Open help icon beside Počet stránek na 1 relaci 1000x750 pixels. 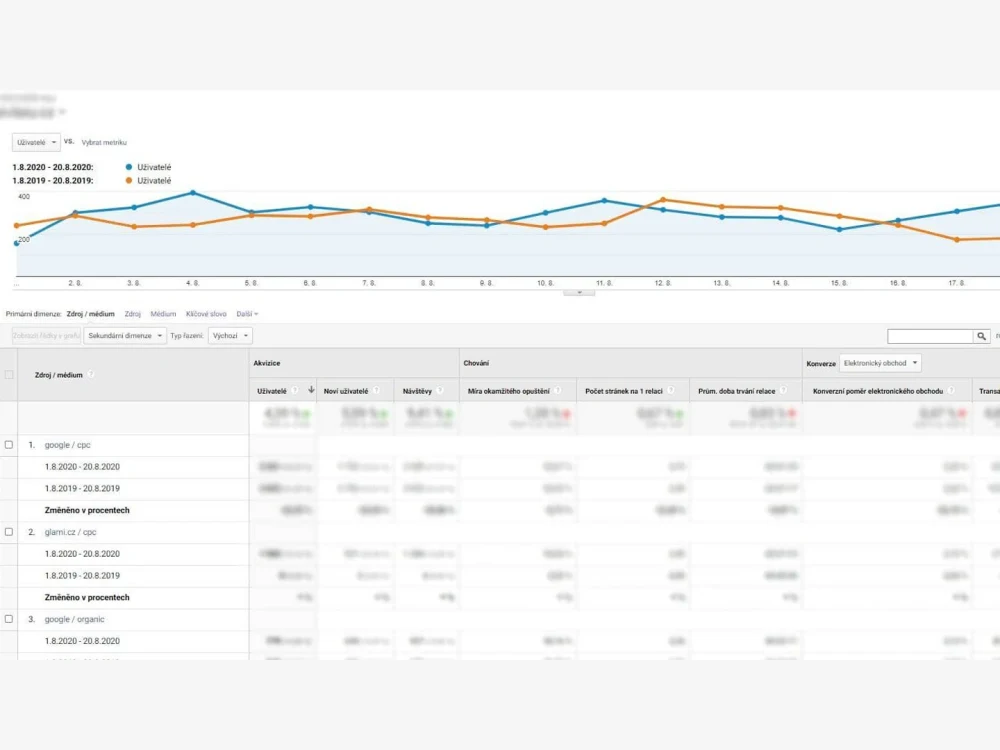click(x=672, y=390)
